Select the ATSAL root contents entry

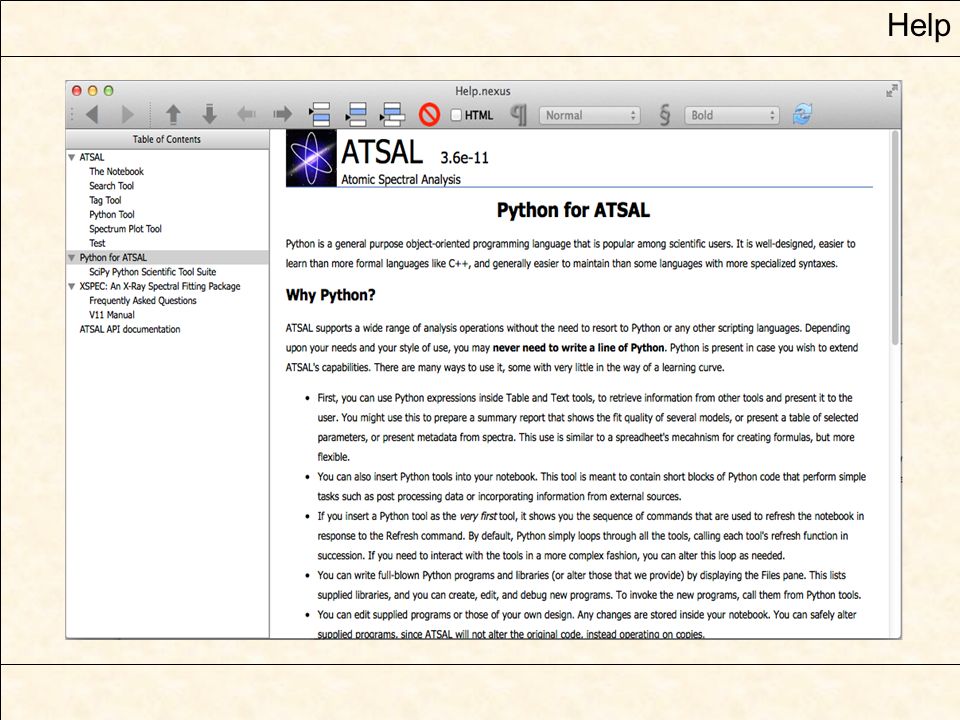92,157
